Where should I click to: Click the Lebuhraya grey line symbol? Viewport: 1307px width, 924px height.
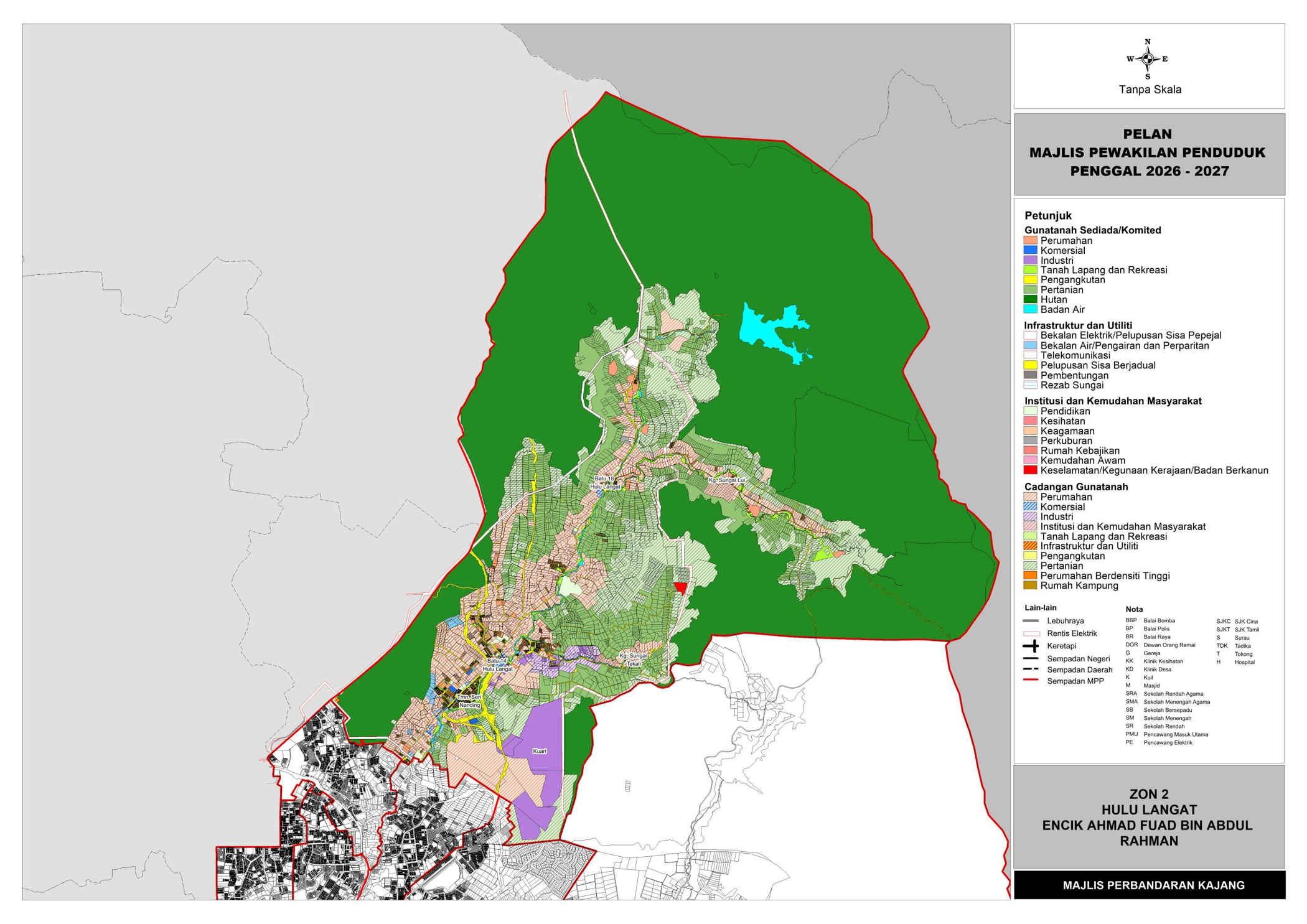point(1031,621)
